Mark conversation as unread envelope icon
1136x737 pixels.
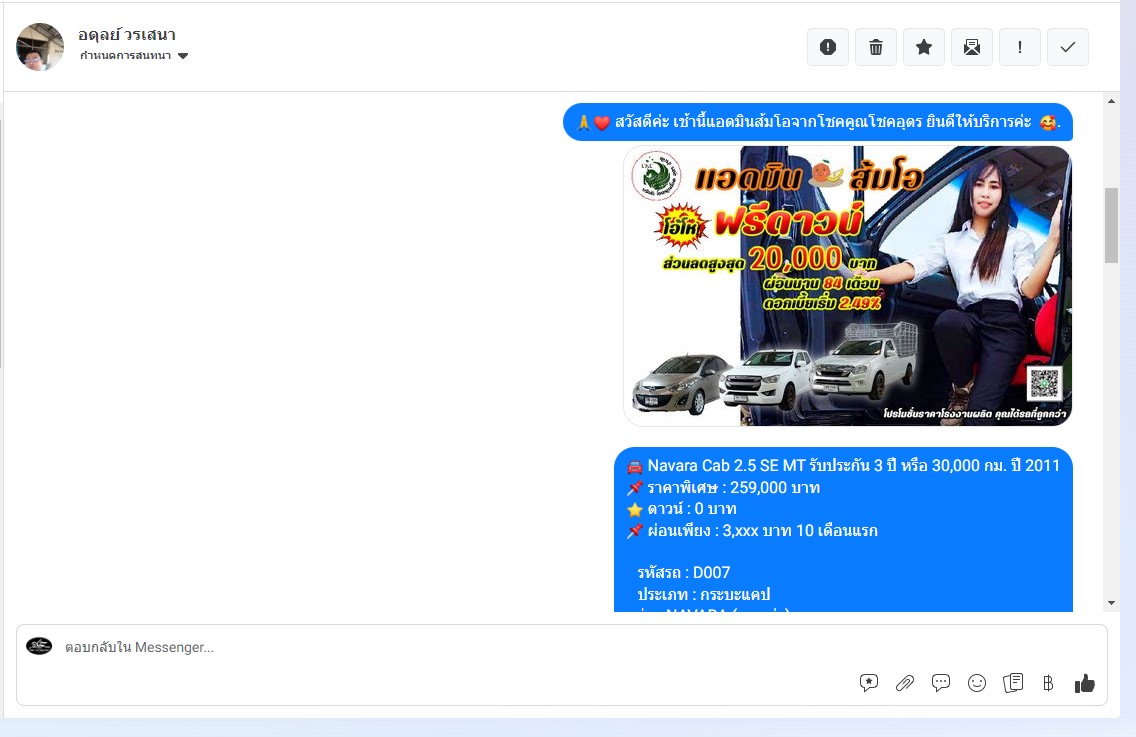point(972,47)
